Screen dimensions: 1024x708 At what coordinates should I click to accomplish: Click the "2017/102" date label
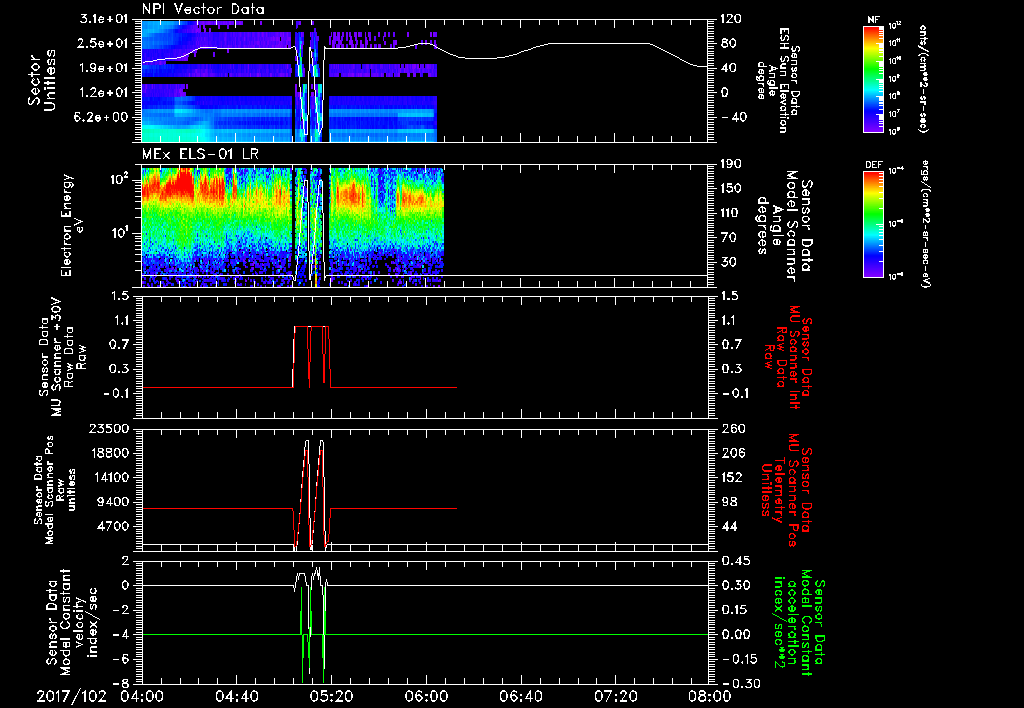click(x=71, y=696)
